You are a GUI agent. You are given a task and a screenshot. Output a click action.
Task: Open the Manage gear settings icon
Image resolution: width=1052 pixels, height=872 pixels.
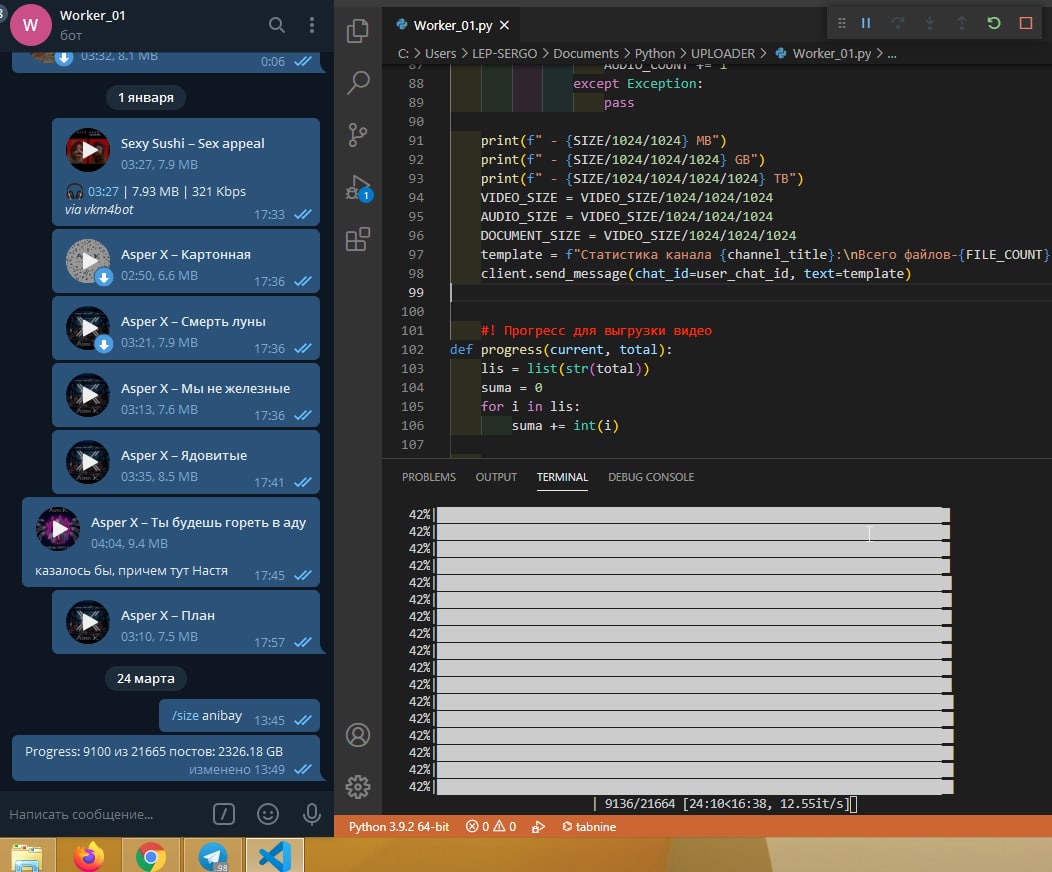coord(357,786)
